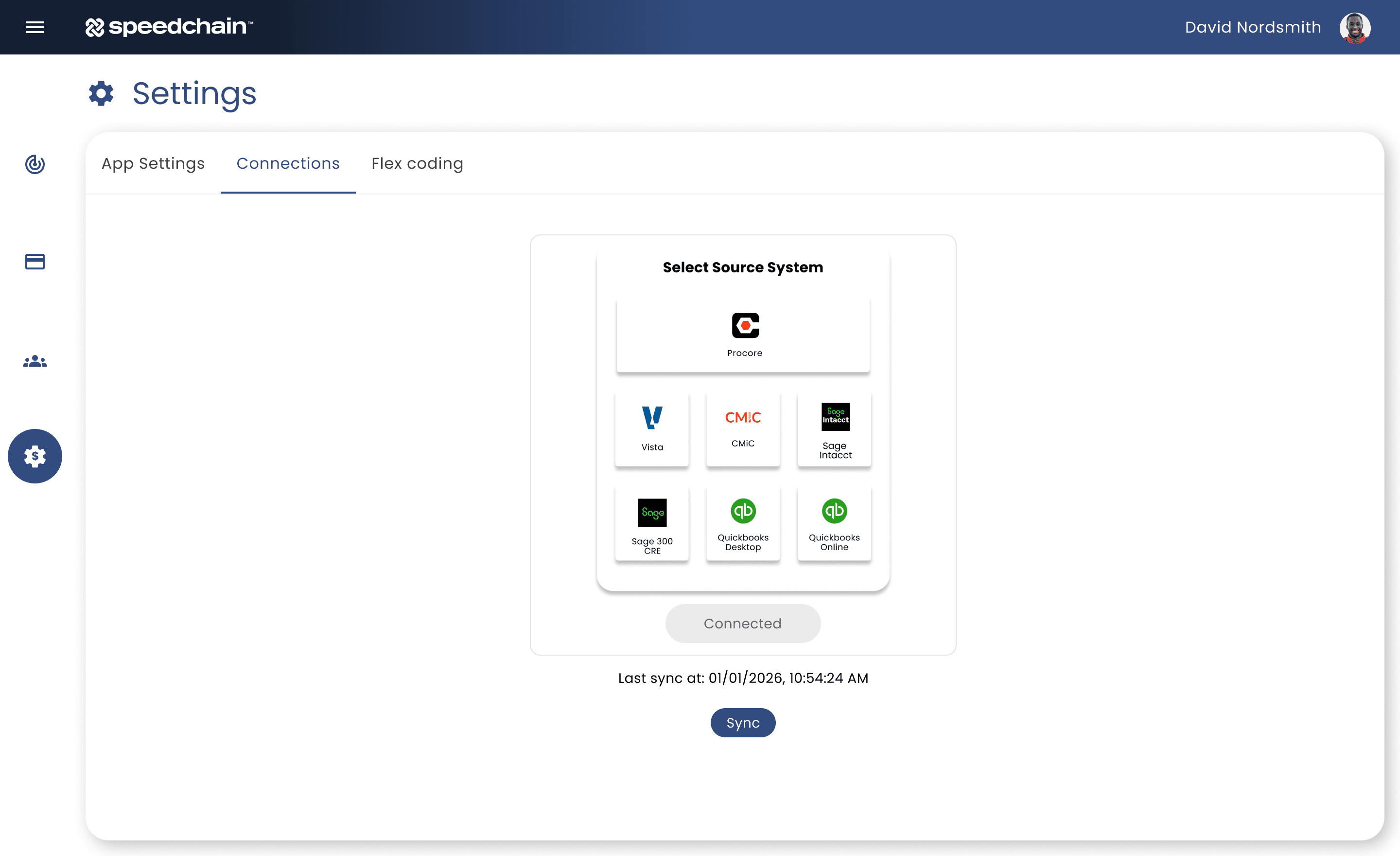Image resolution: width=1400 pixels, height=856 pixels.
Task: Click the Connected button
Action: click(x=742, y=623)
